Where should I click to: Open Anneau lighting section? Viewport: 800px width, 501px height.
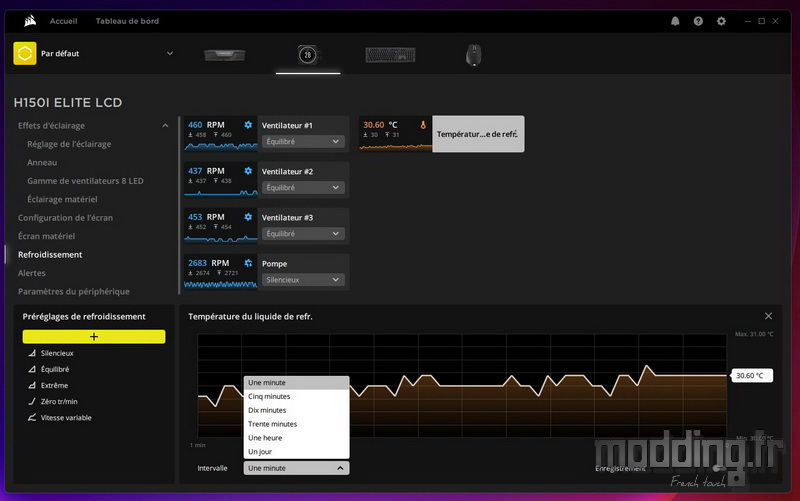[x=42, y=162]
